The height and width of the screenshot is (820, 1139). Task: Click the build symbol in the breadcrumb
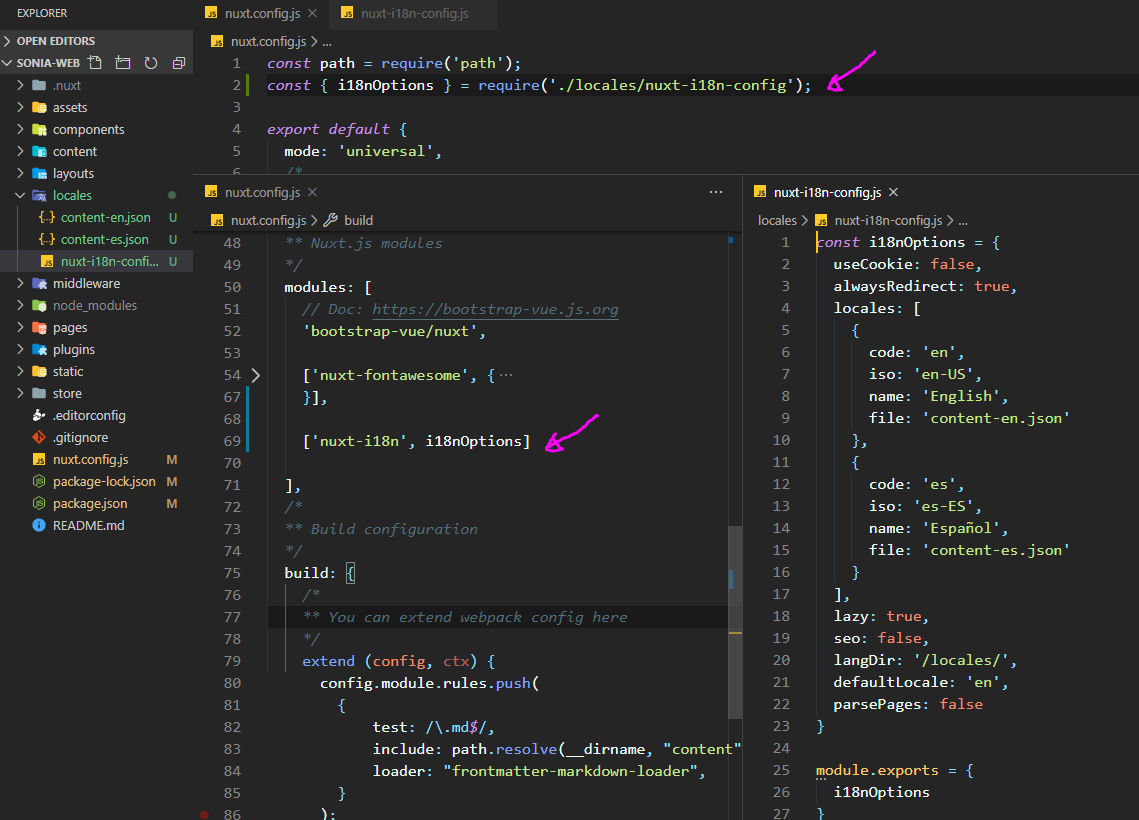359,219
